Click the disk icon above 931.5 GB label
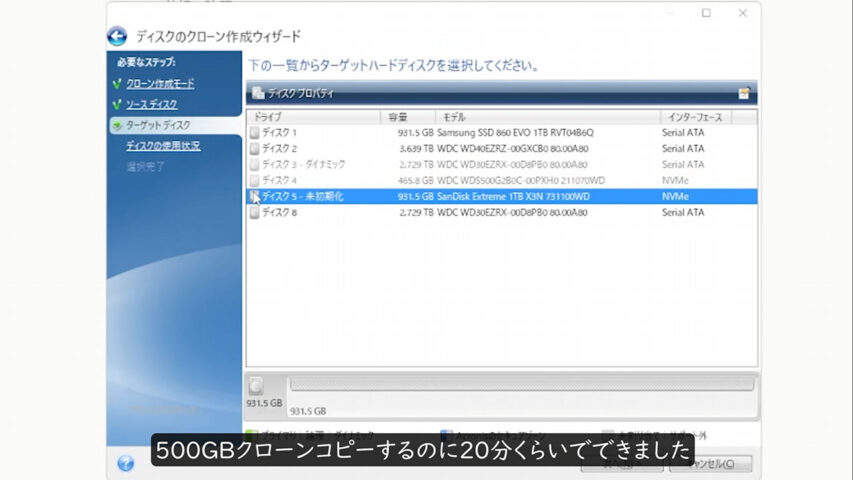Viewport: 853px width, 480px height. pos(257,385)
